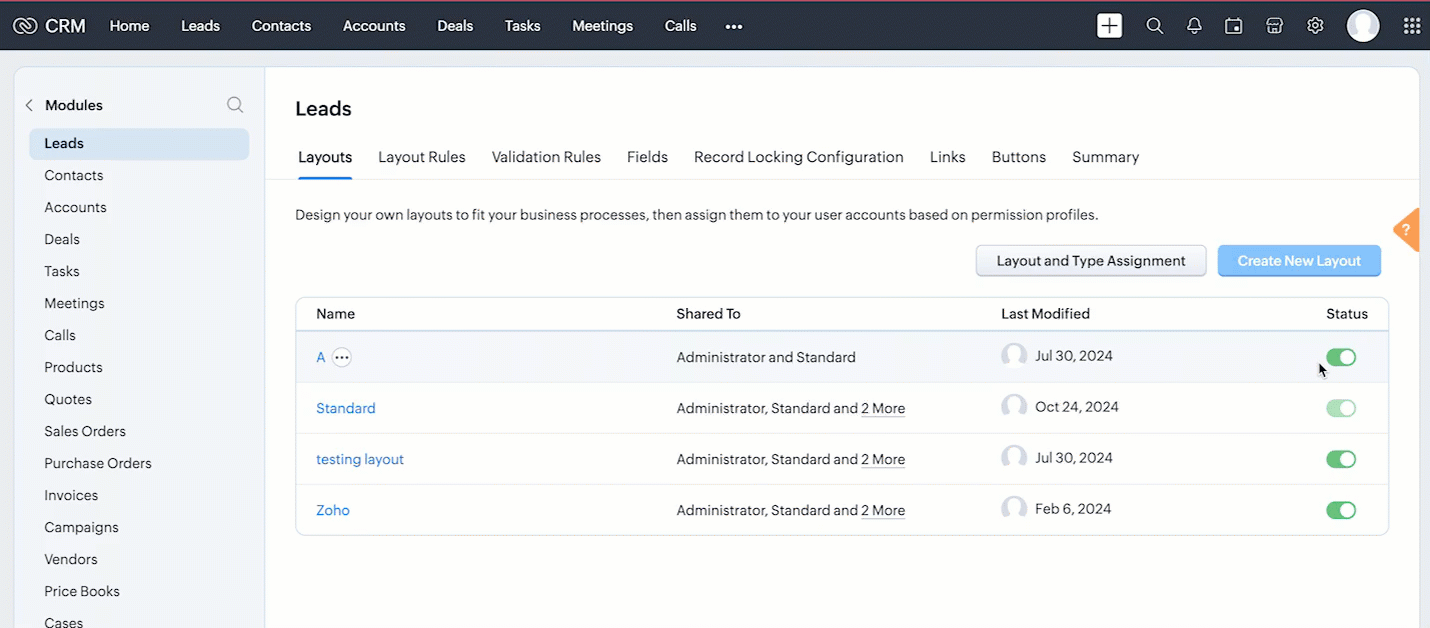The image size is (1430, 628).
Task: Click the plus quick-create icon
Action: tap(1109, 26)
